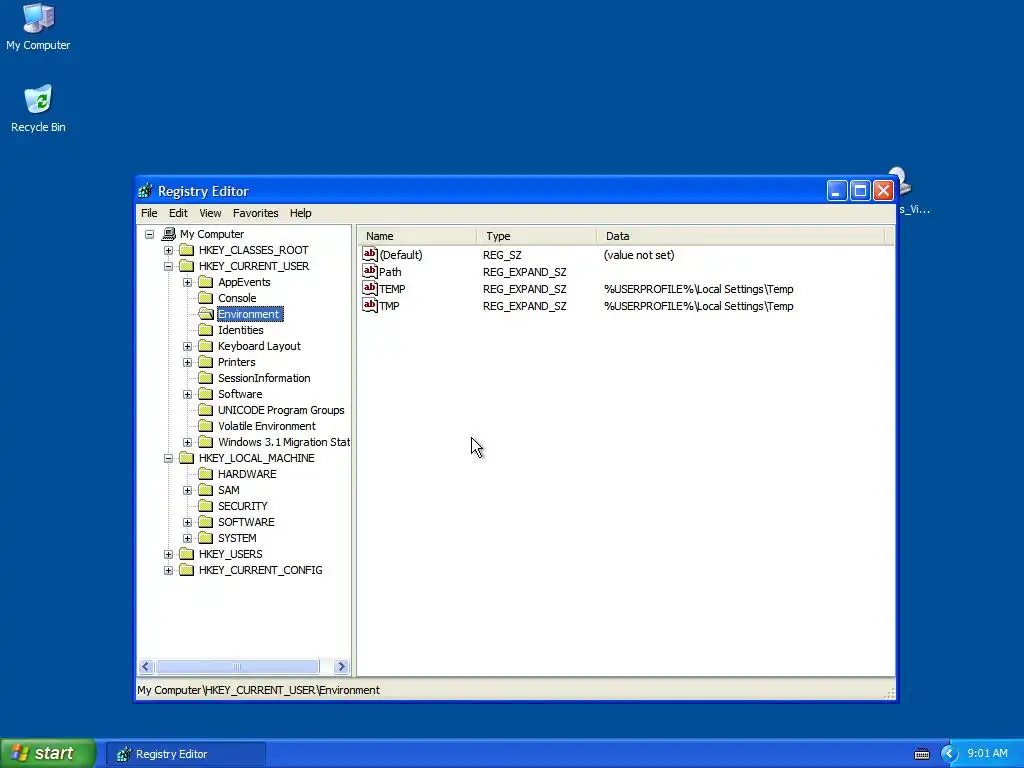Open My Computer desktop icon

tap(38, 27)
